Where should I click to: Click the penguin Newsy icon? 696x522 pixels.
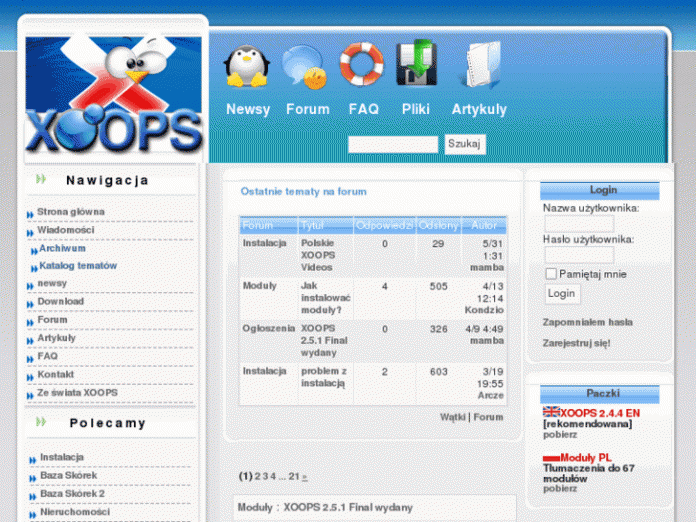pyautogui.click(x=245, y=66)
